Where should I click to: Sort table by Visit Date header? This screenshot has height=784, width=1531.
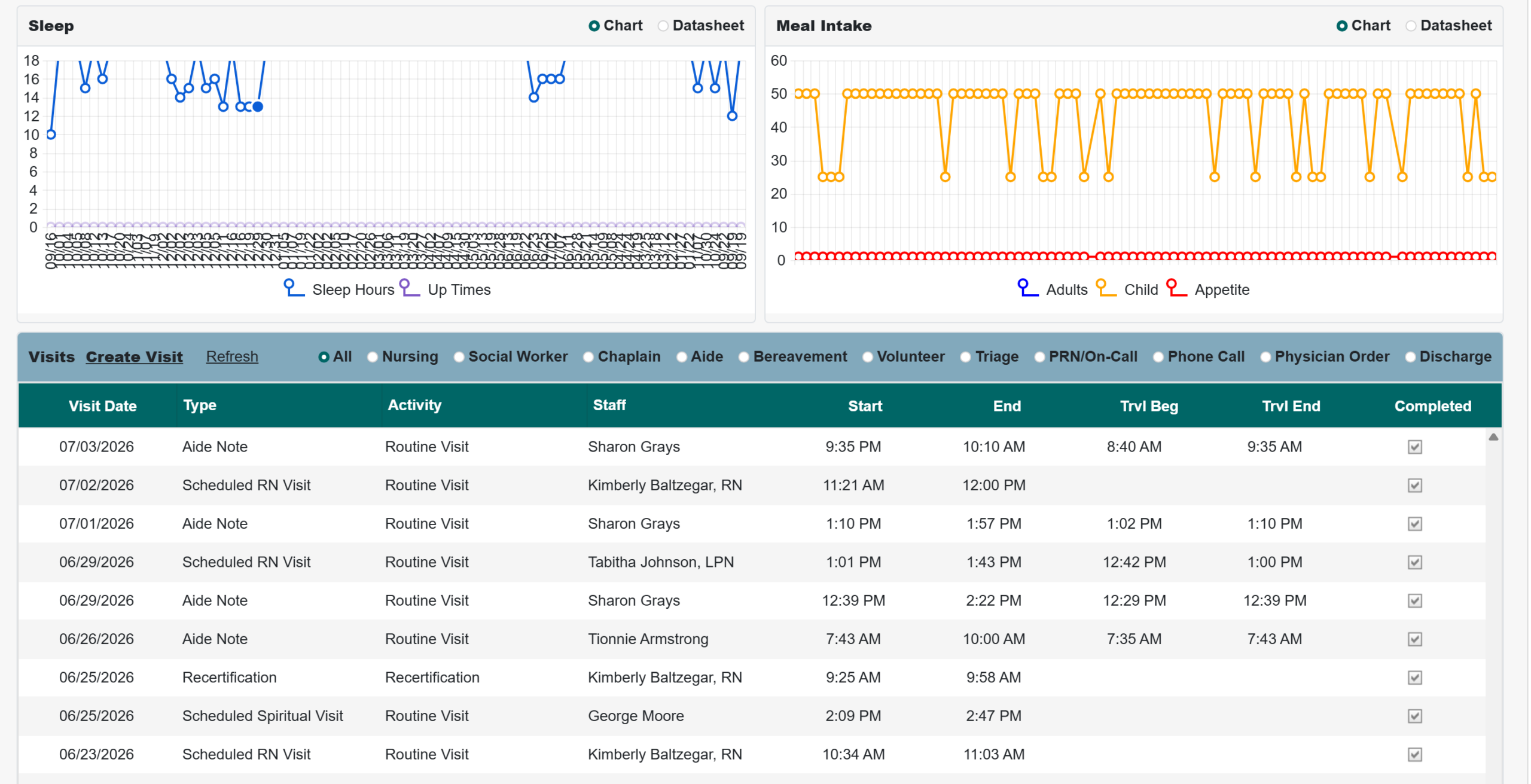(102, 406)
